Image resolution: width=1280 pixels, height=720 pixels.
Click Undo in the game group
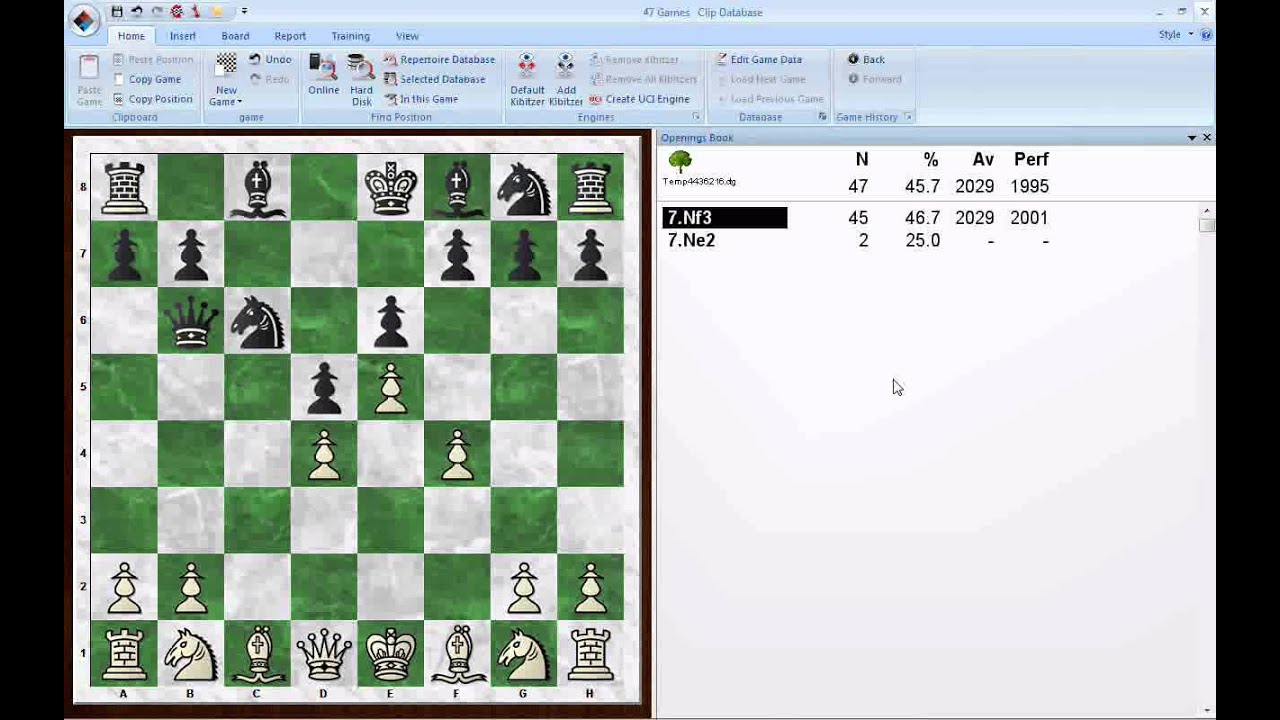(270, 59)
